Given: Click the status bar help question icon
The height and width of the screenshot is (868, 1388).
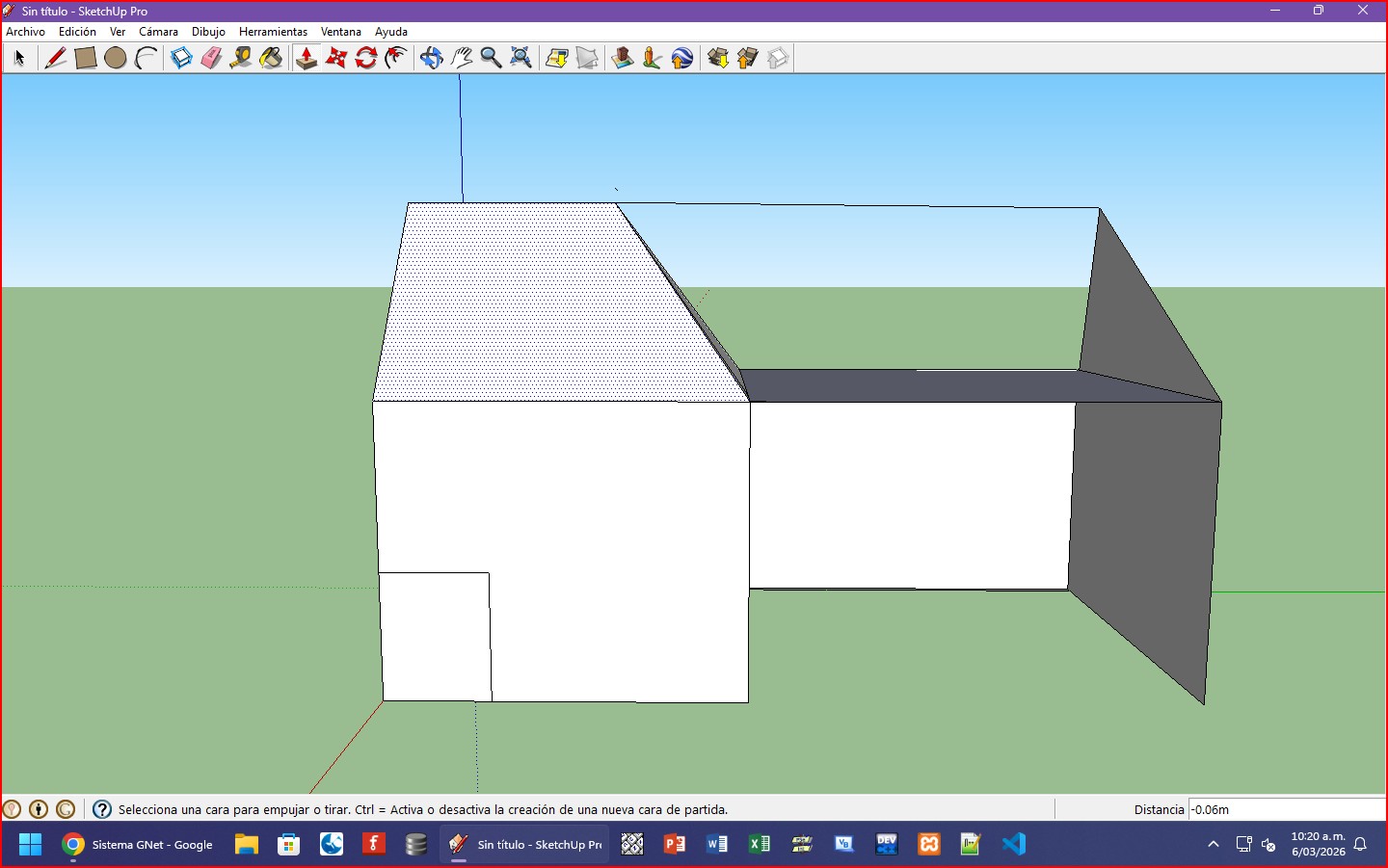Looking at the screenshot, I should pyautogui.click(x=102, y=809).
